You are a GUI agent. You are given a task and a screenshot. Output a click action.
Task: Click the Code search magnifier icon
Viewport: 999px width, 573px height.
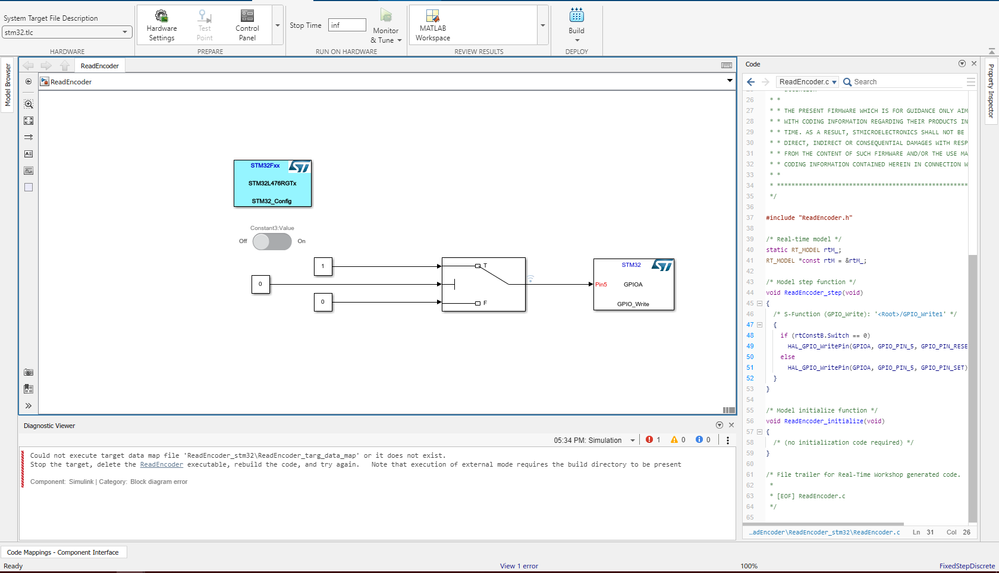pyautogui.click(x=847, y=82)
